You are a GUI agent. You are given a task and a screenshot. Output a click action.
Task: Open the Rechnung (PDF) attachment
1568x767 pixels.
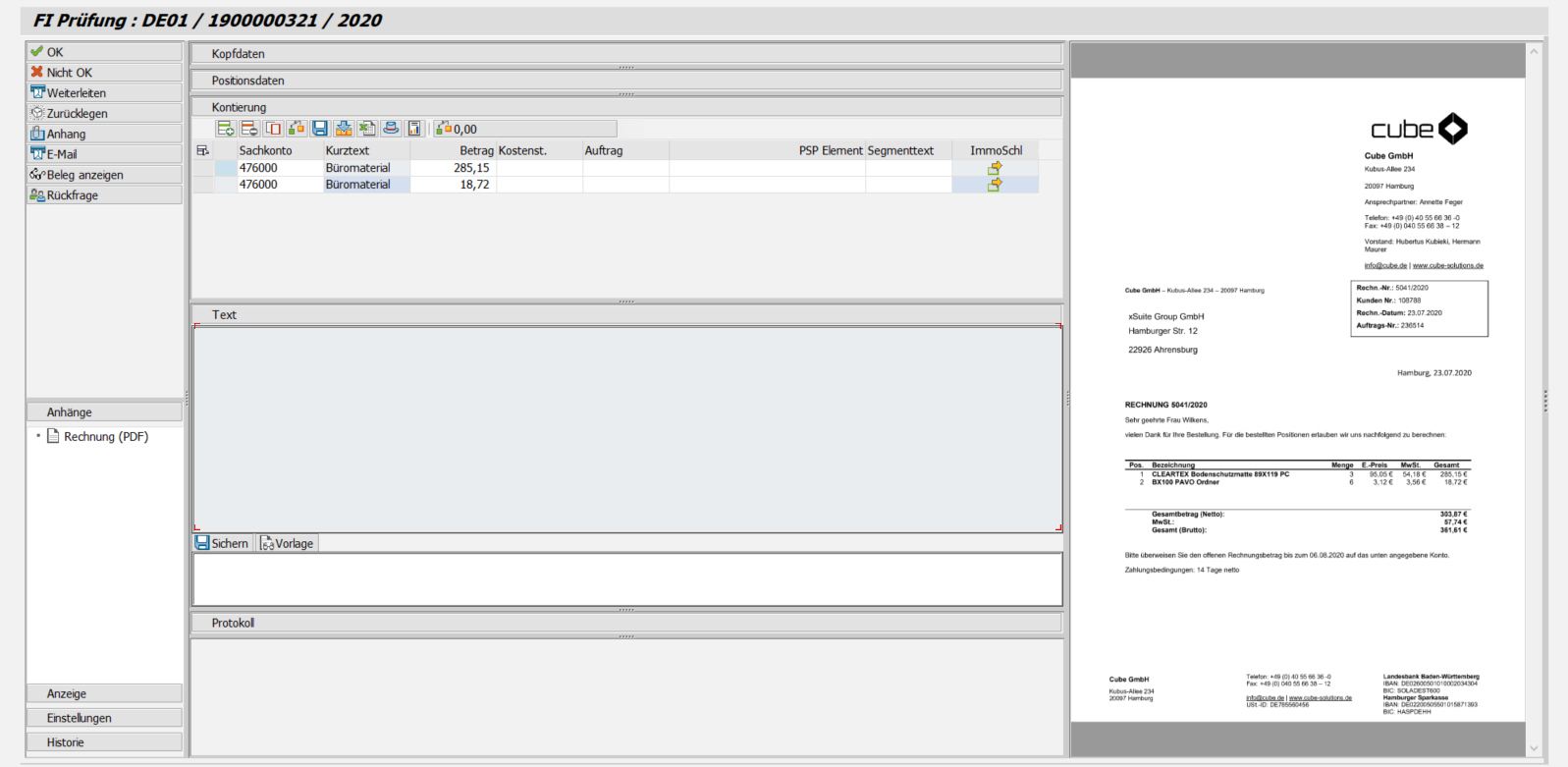coord(106,437)
